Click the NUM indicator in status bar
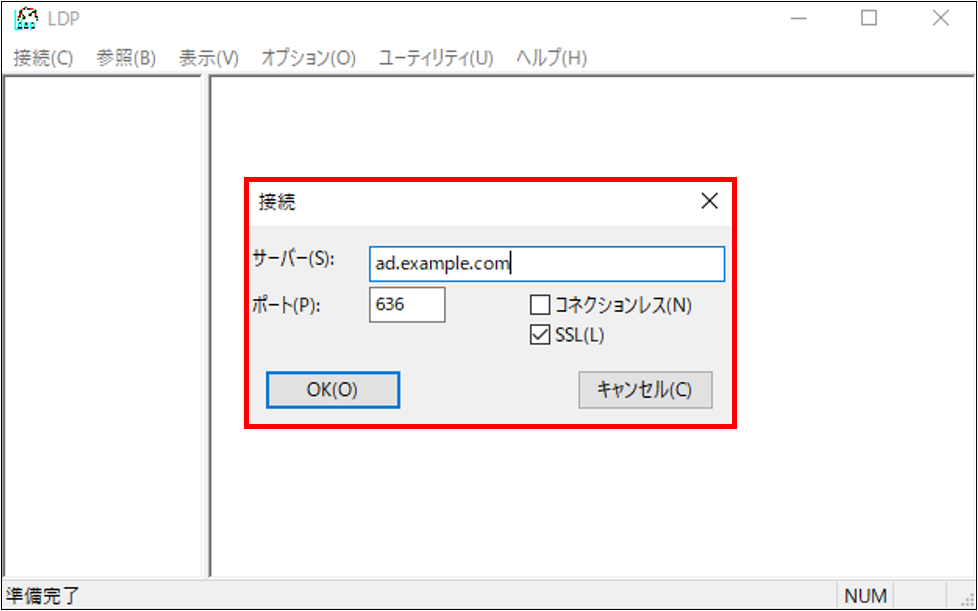 pyautogui.click(x=864, y=595)
